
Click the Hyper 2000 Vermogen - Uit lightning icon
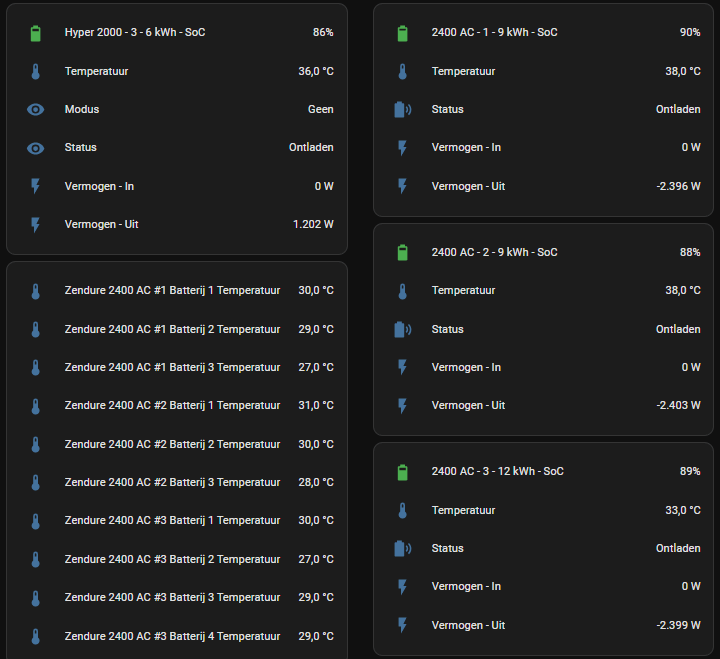coord(35,225)
